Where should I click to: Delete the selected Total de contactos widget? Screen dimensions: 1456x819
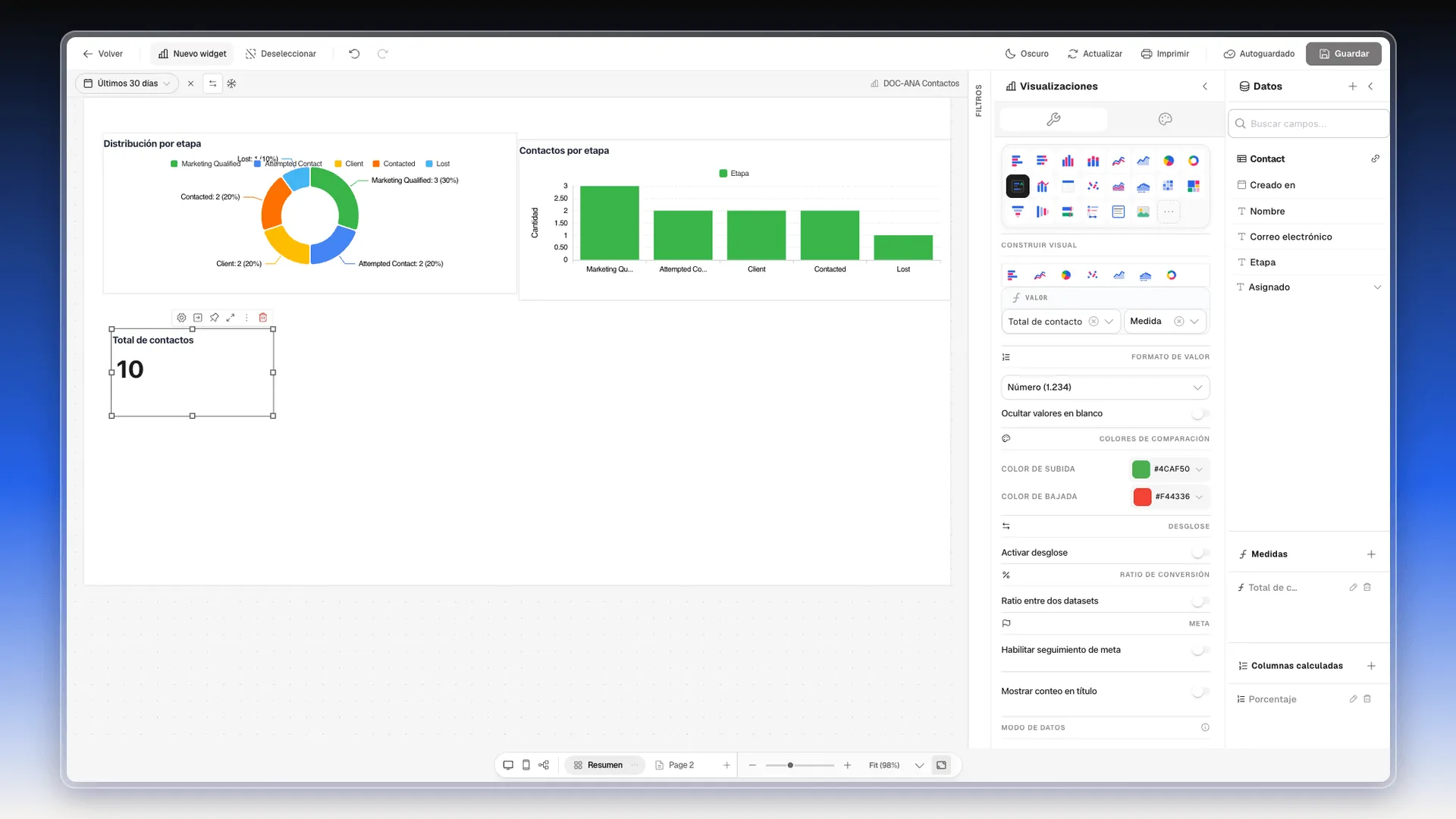pos(263,318)
